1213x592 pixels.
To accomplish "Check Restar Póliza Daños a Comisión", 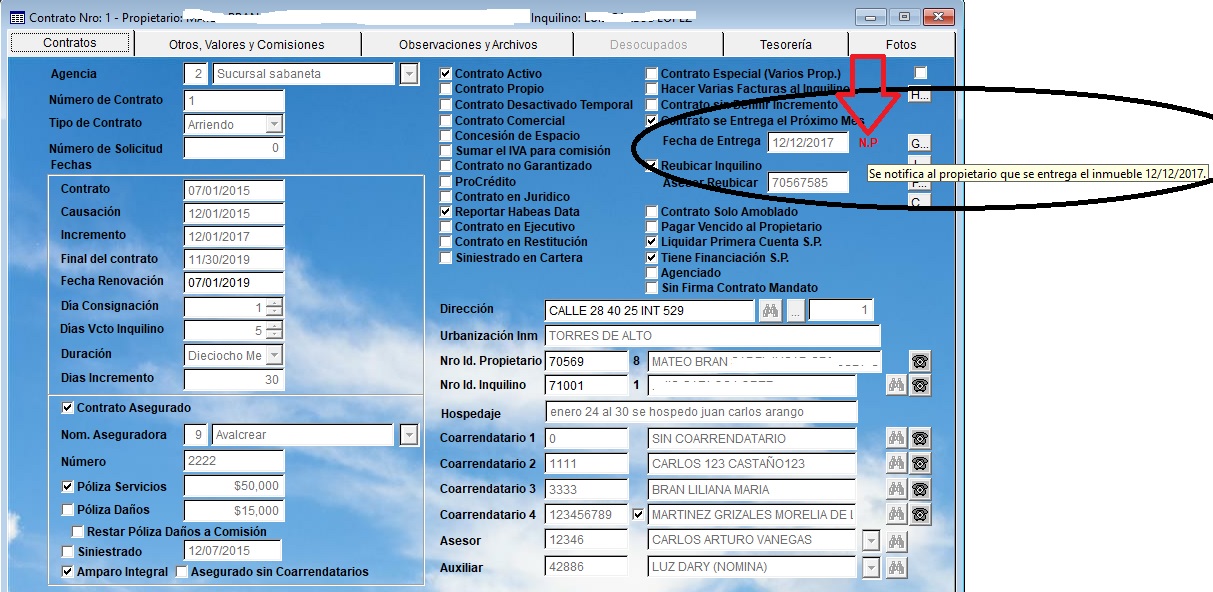I will pyautogui.click(x=78, y=532).
